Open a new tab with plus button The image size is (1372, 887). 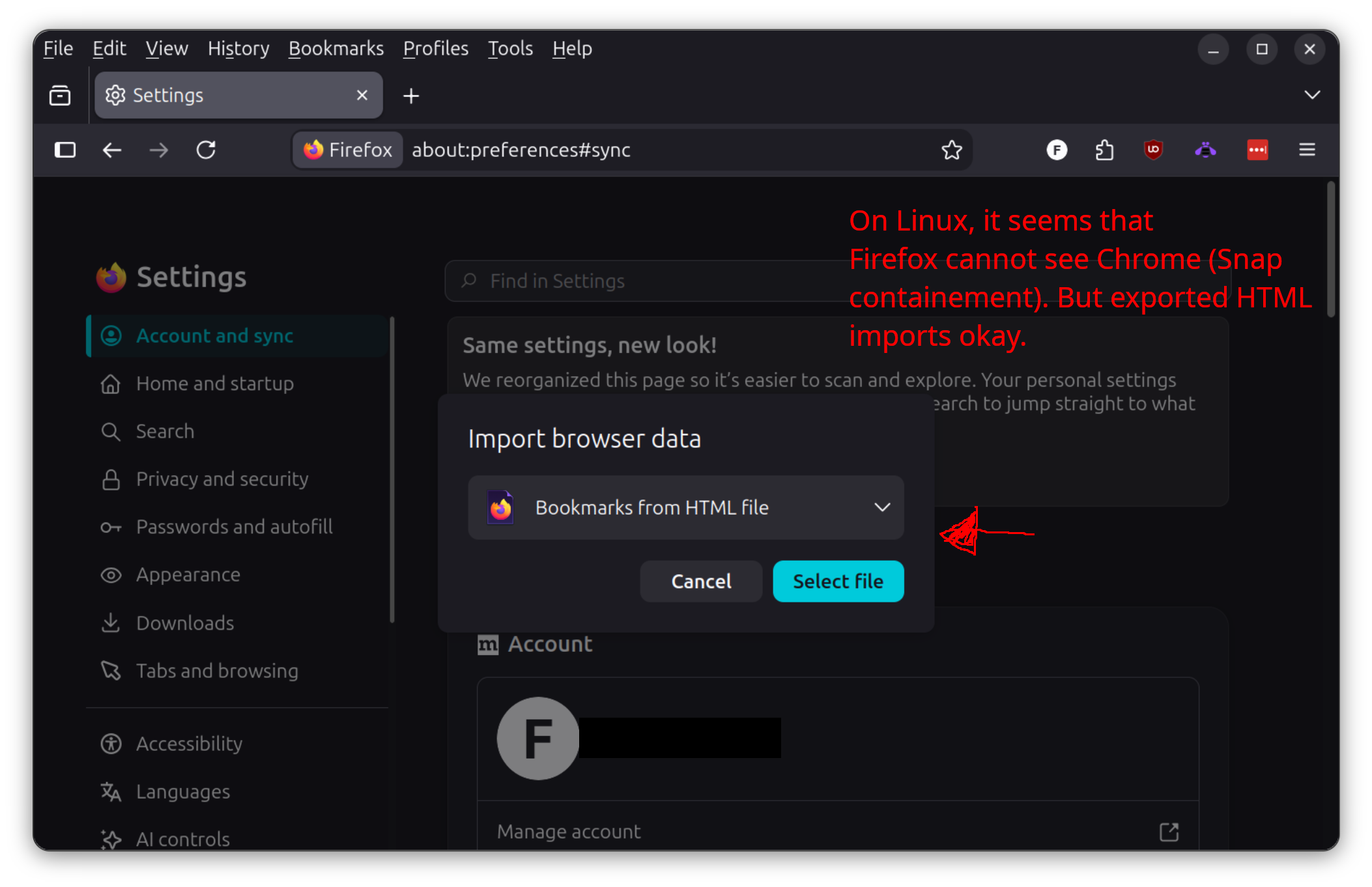(x=411, y=96)
